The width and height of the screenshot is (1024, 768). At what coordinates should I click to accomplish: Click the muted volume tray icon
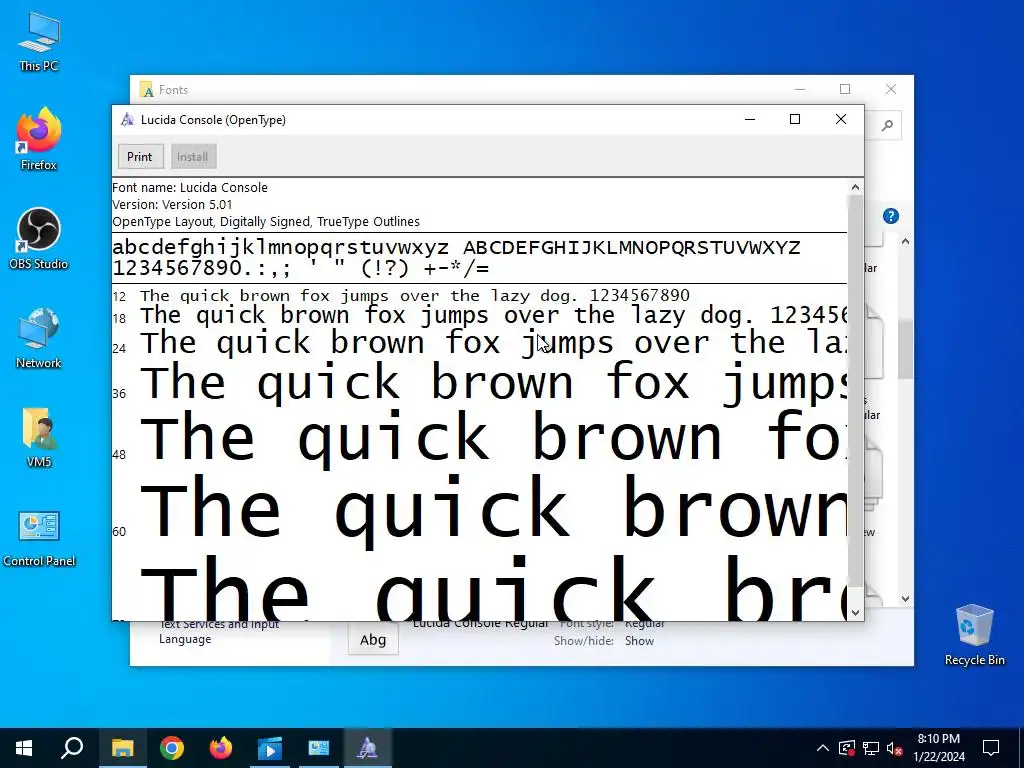895,748
